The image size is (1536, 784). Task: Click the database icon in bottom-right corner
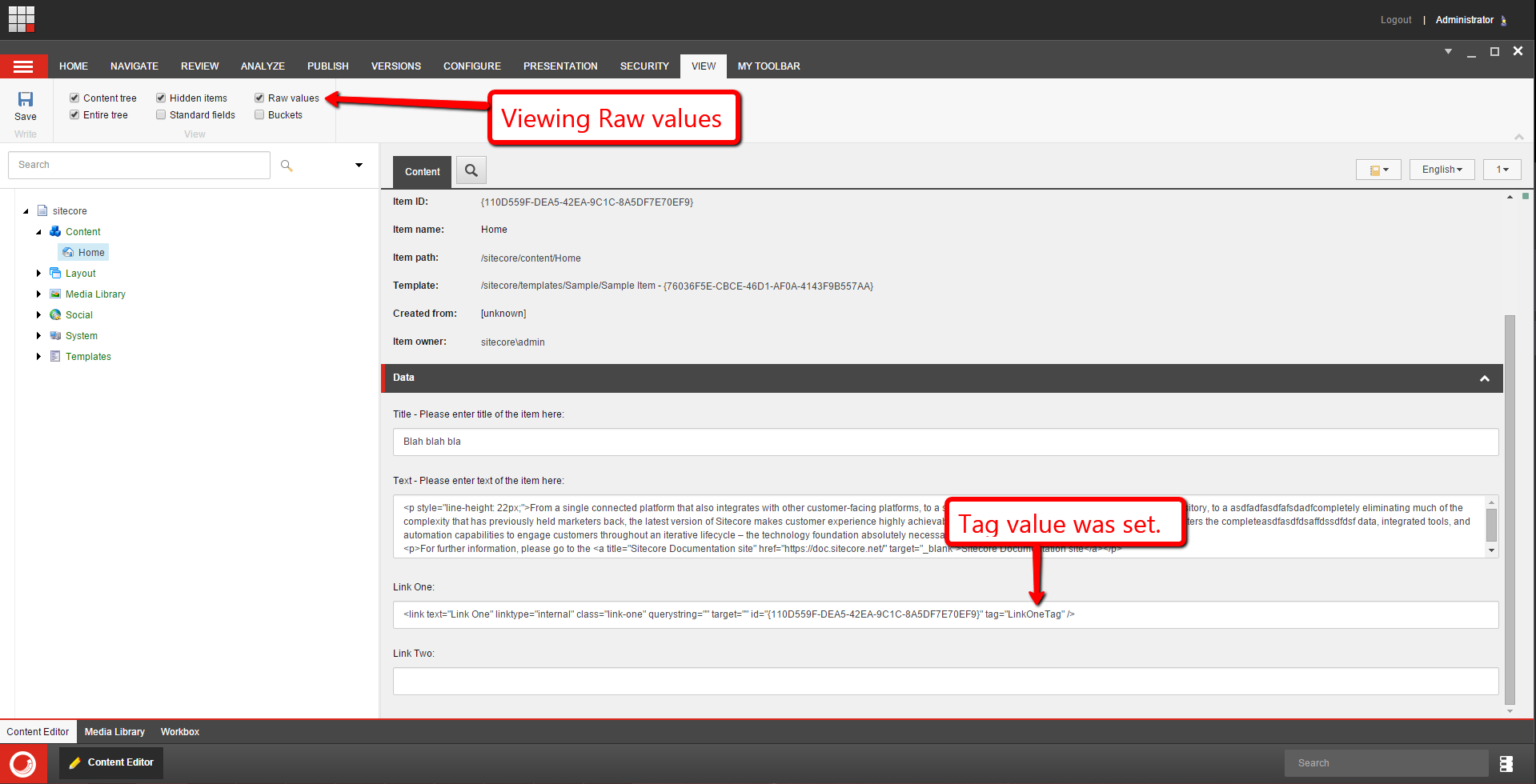[x=1506, y=763]
